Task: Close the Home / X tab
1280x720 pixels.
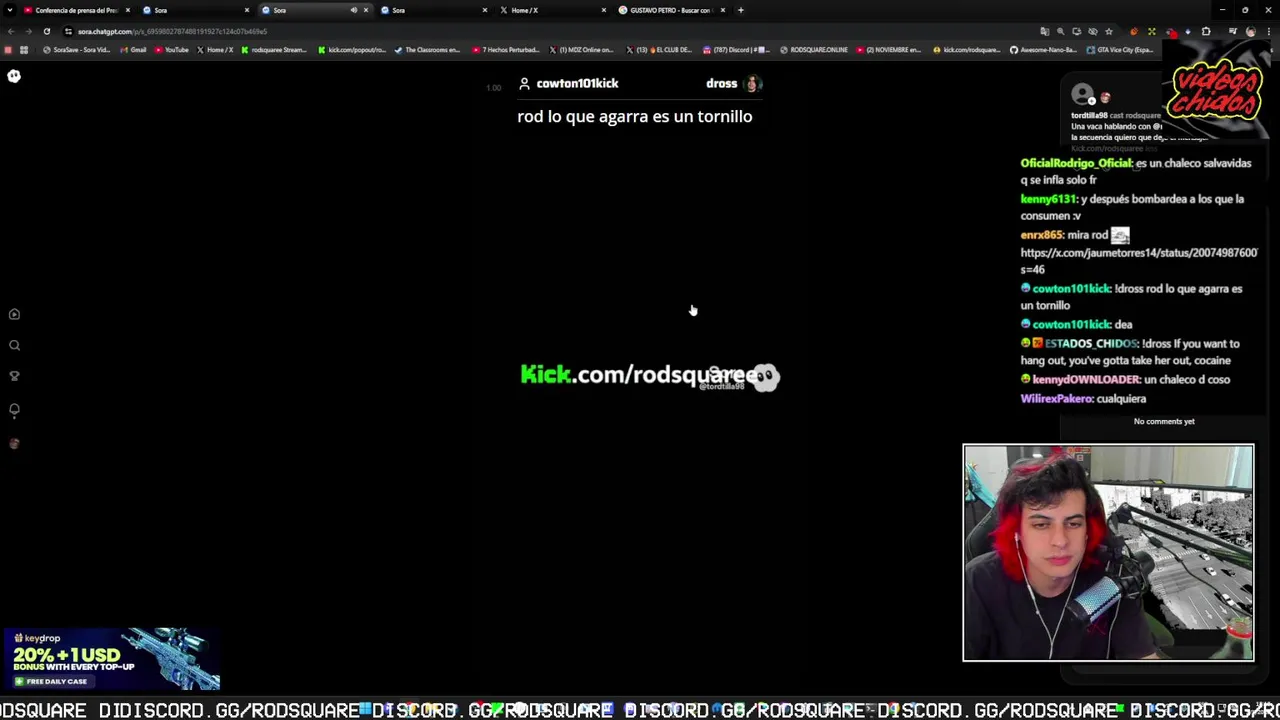Action: (x=604, y=10)
